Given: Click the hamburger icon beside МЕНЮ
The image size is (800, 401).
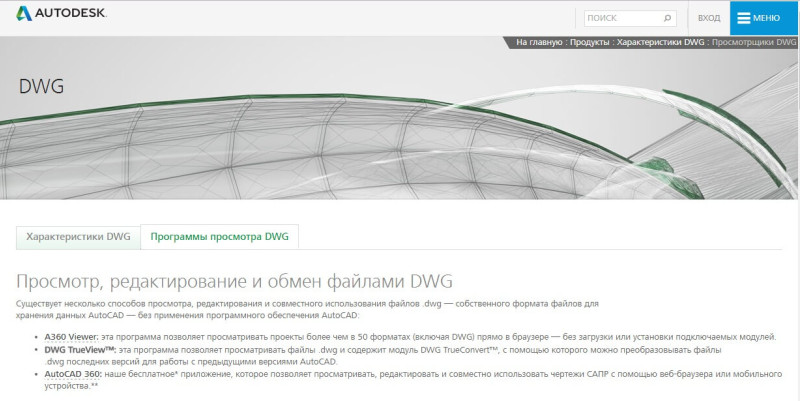Looking at the screenshot, I should tap(744, 18).
